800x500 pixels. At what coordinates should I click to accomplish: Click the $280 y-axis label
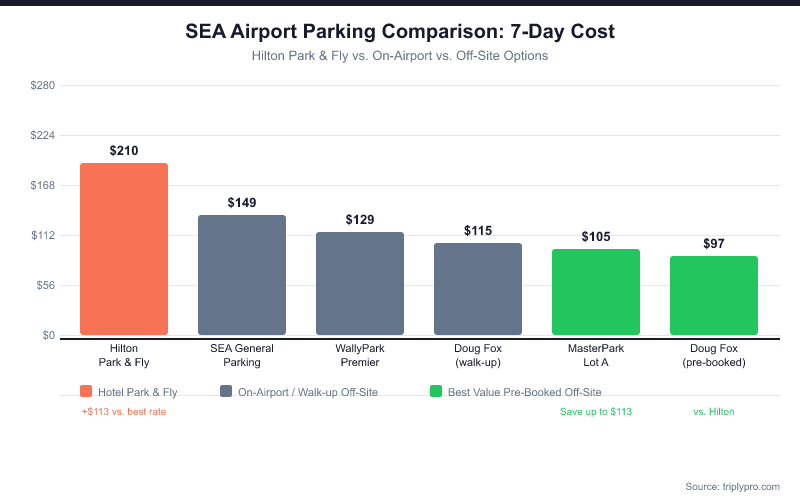43,85
